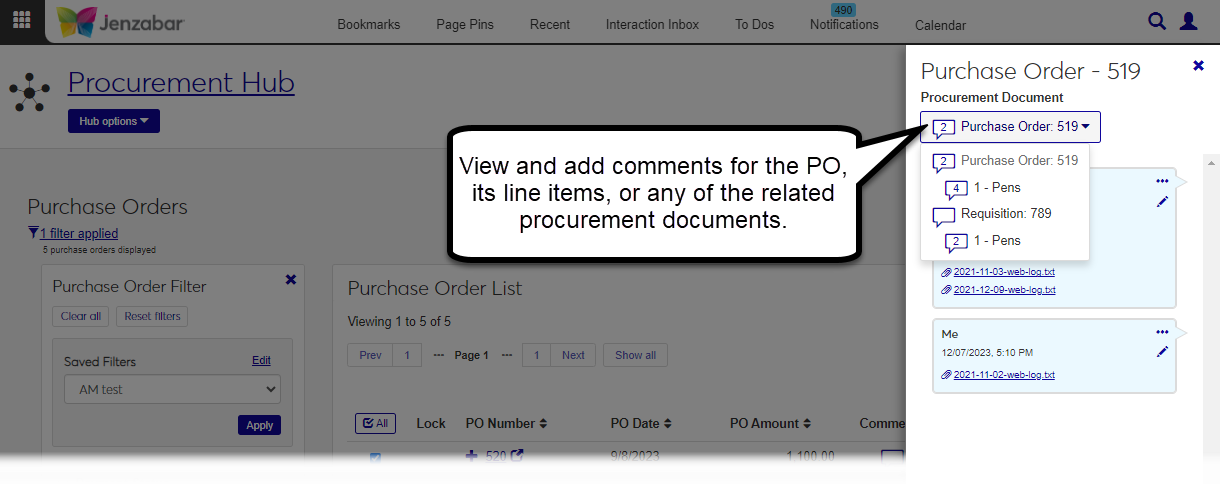Sort by PO Number arrows
The image size is (1220, 485).
(543, 424)
